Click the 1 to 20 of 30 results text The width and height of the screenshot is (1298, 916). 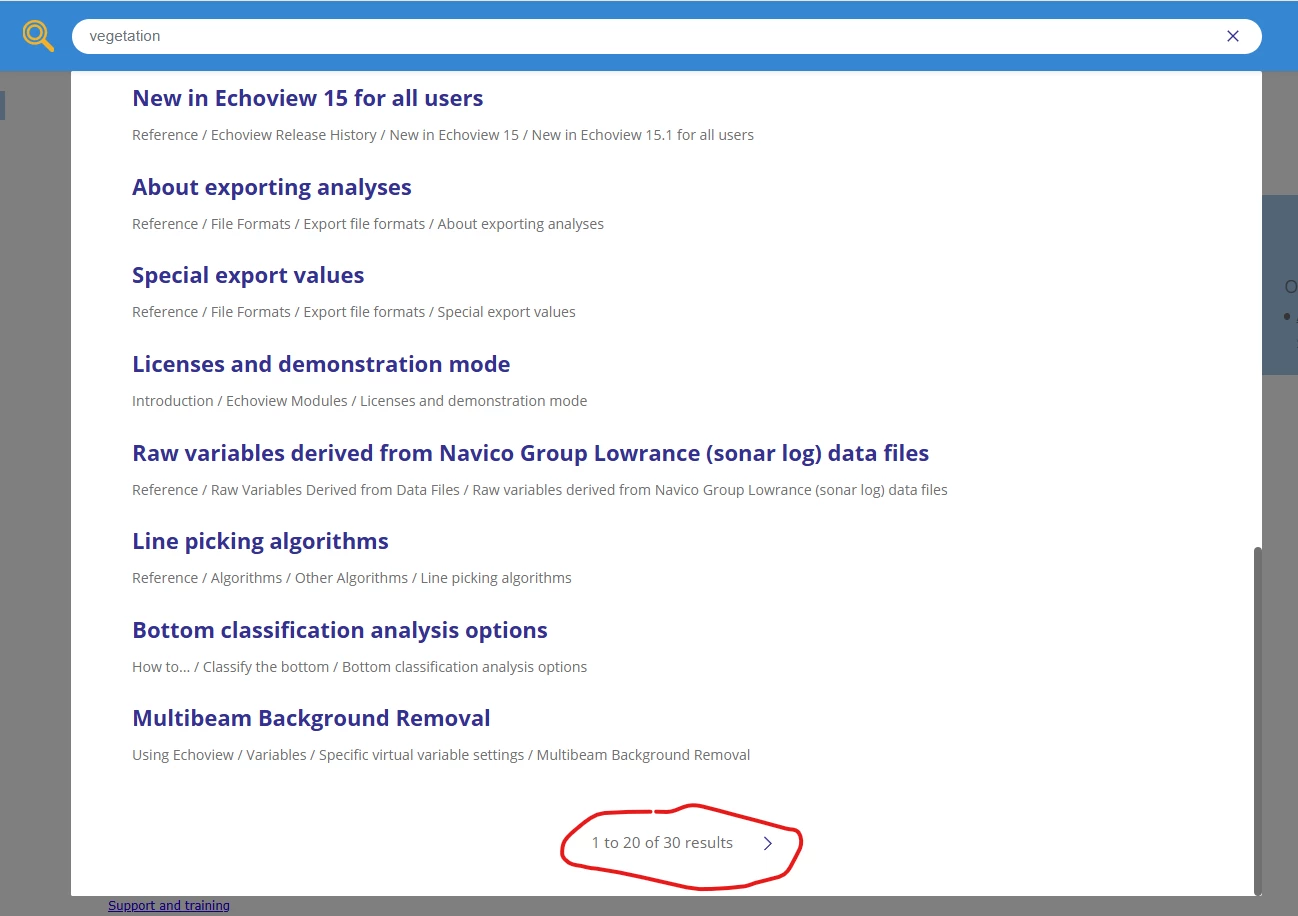tap(662, 843)
